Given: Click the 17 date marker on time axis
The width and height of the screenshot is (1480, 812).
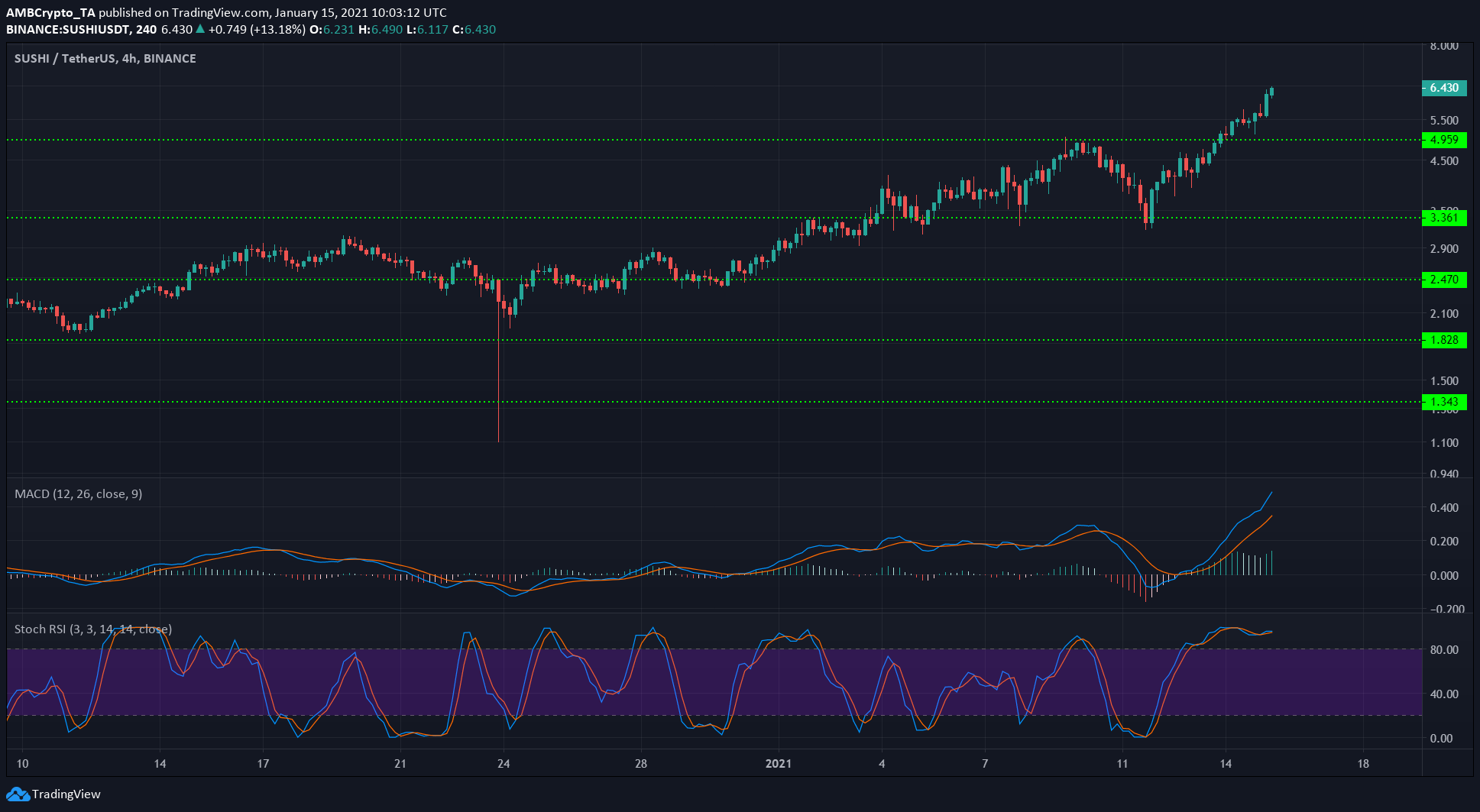Looking at the screenshot, I should pos(263,764).
